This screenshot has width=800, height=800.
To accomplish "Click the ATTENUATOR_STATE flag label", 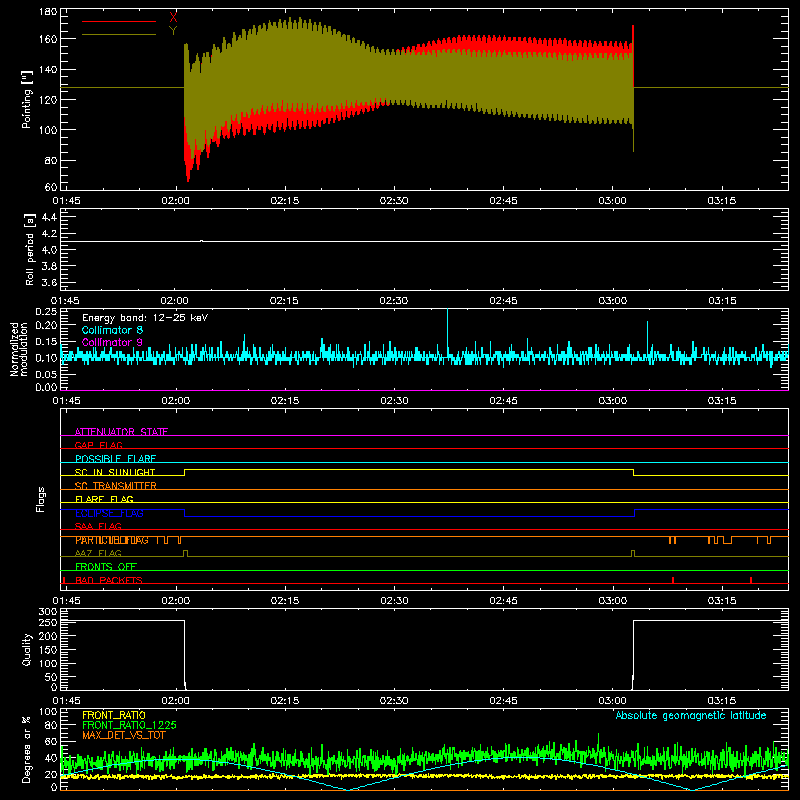I will click(121, 432).
